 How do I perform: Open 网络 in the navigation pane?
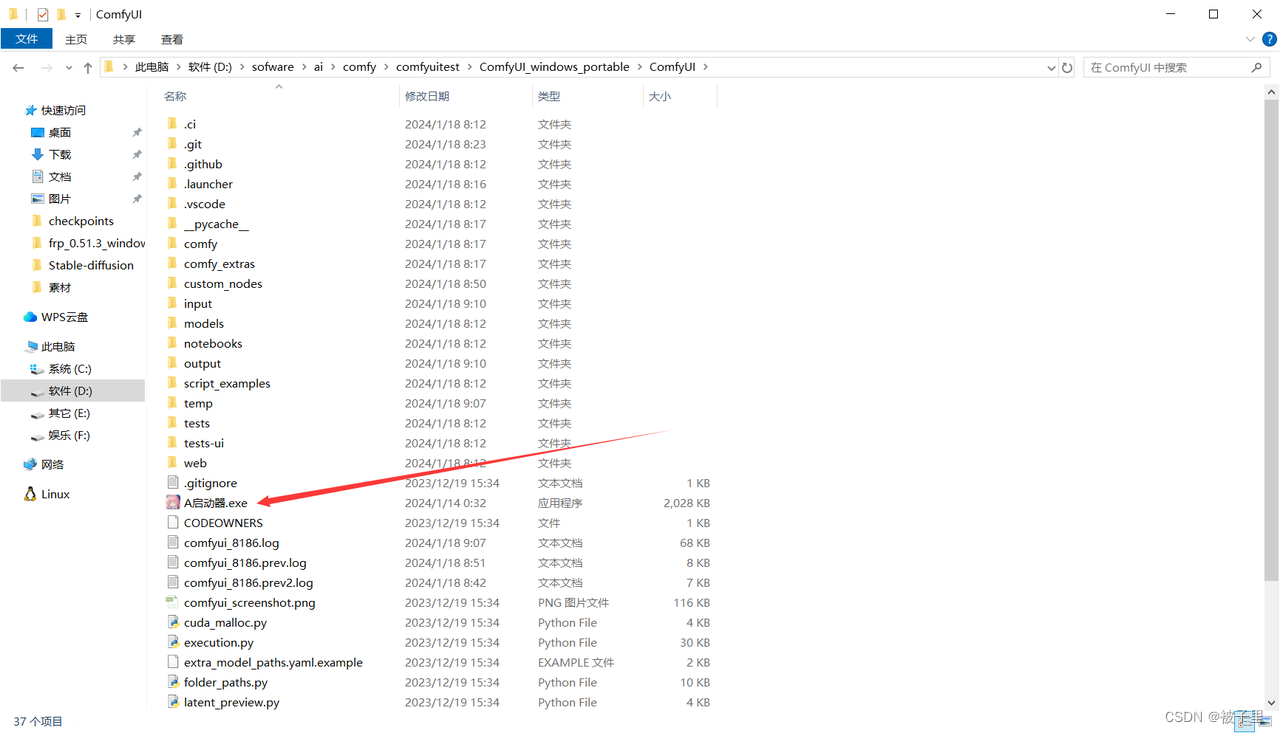[52, 465]
